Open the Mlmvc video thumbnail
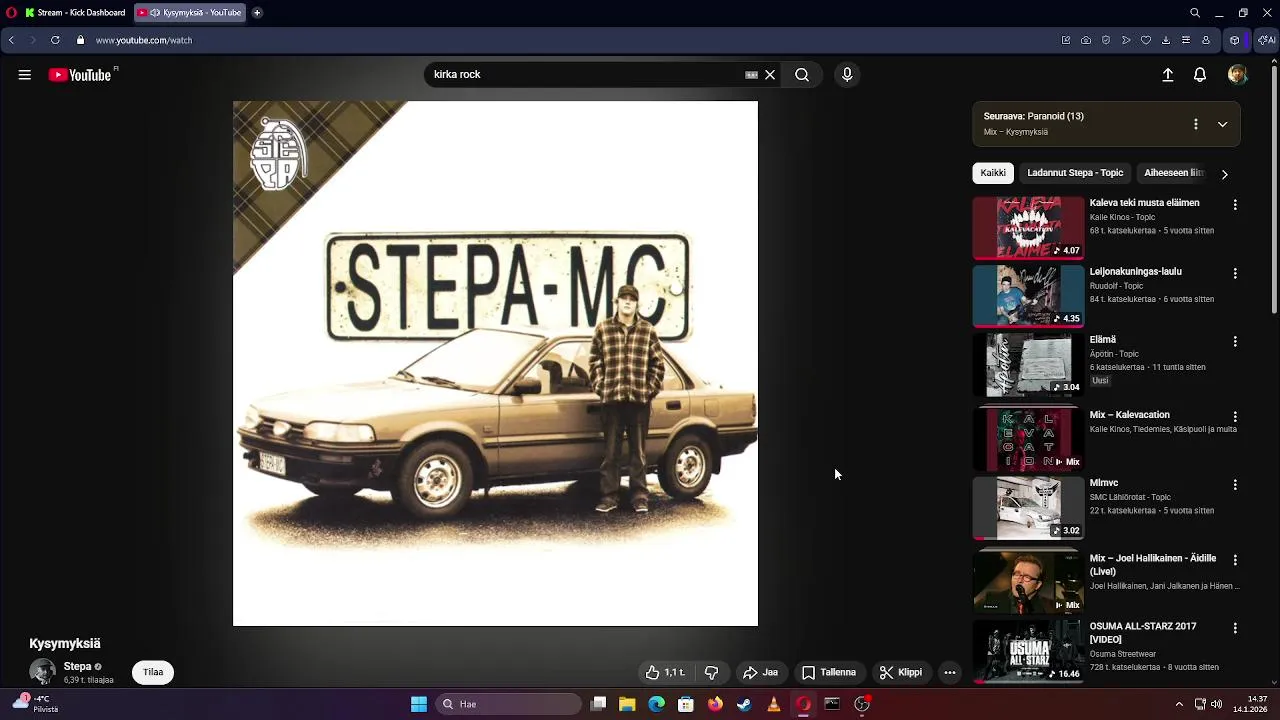 1028,508
